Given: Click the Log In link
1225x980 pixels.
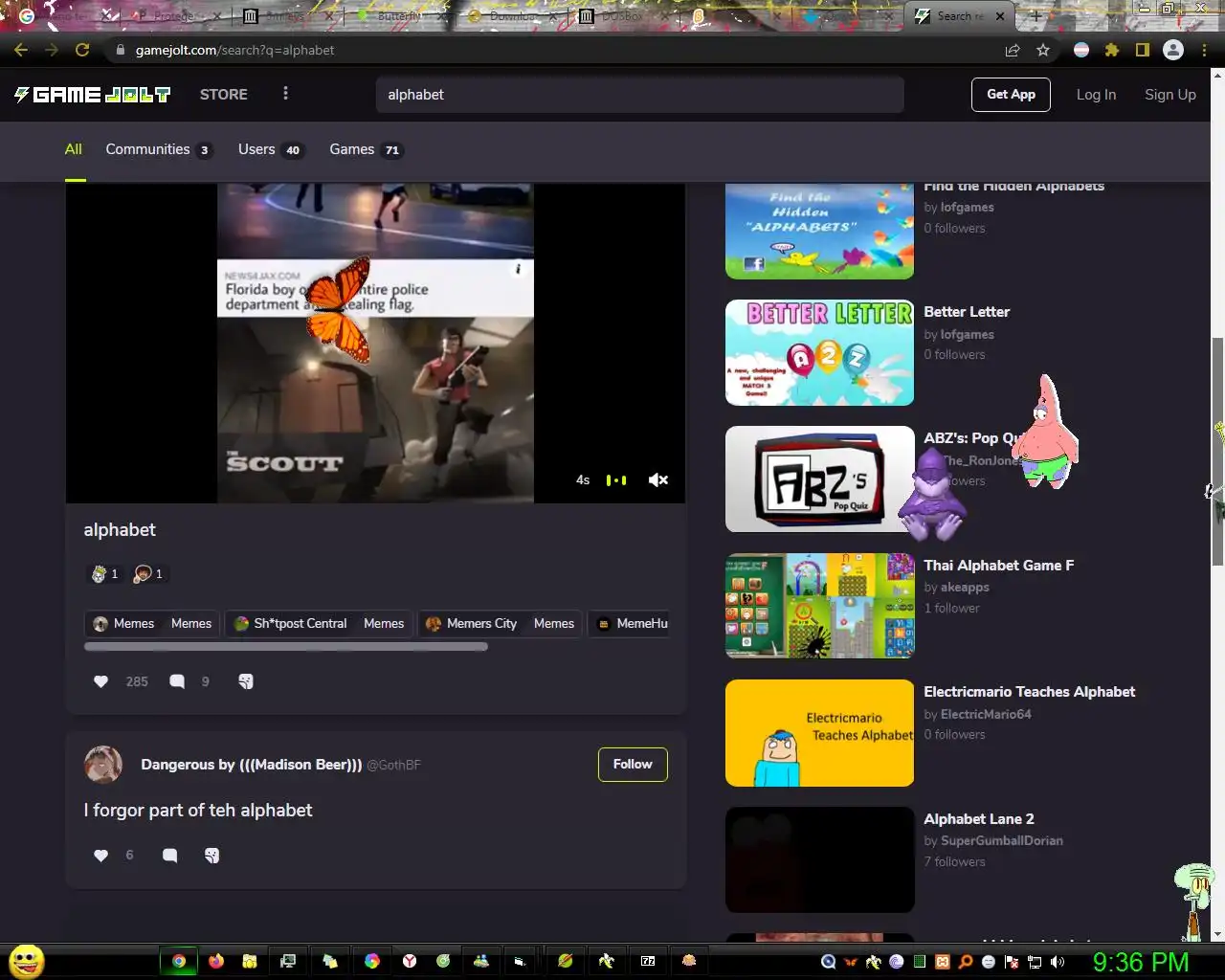Looking at the screenshot, I should 1096,94.
